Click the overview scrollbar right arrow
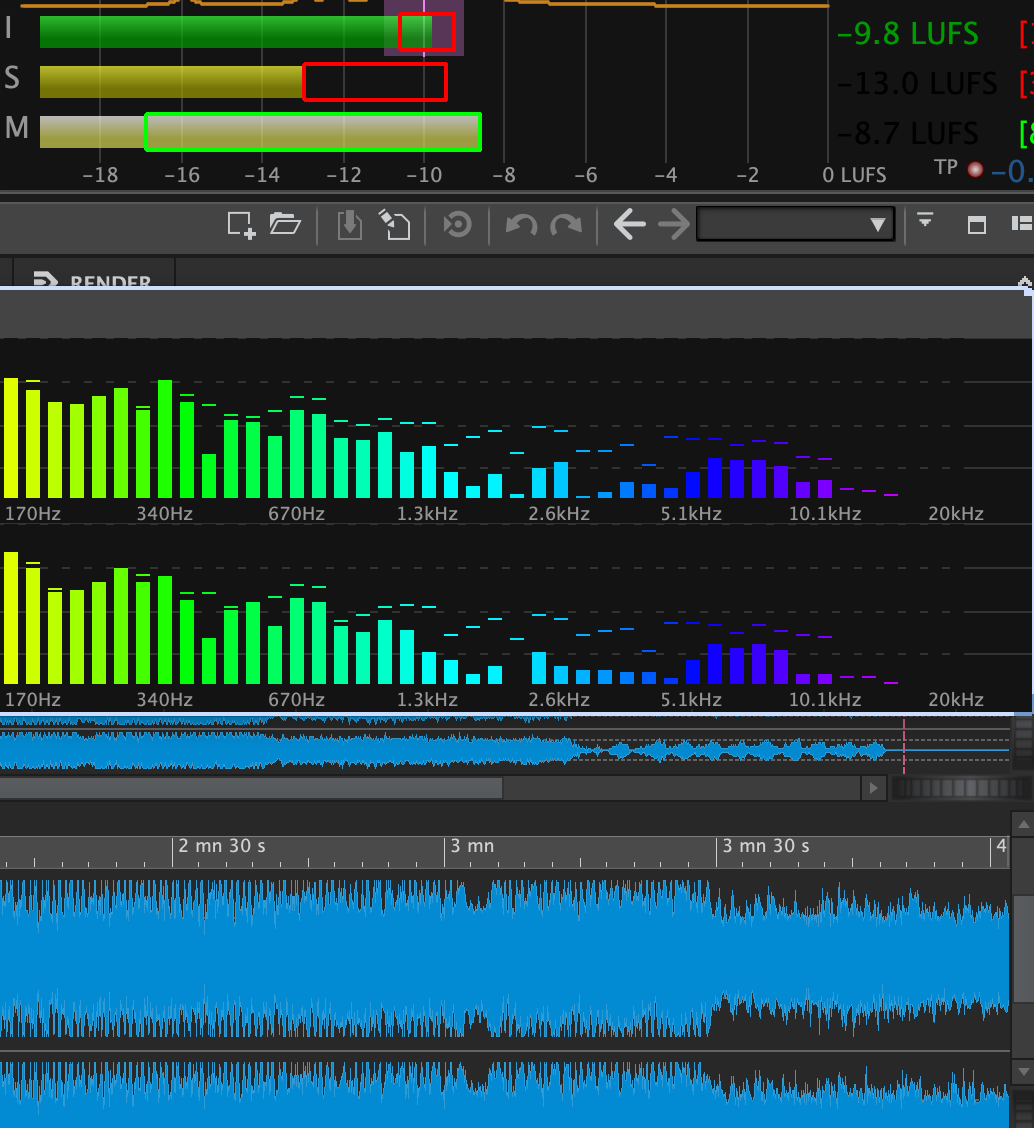This screenshot has width=1034, height=1128. [874, 788]
